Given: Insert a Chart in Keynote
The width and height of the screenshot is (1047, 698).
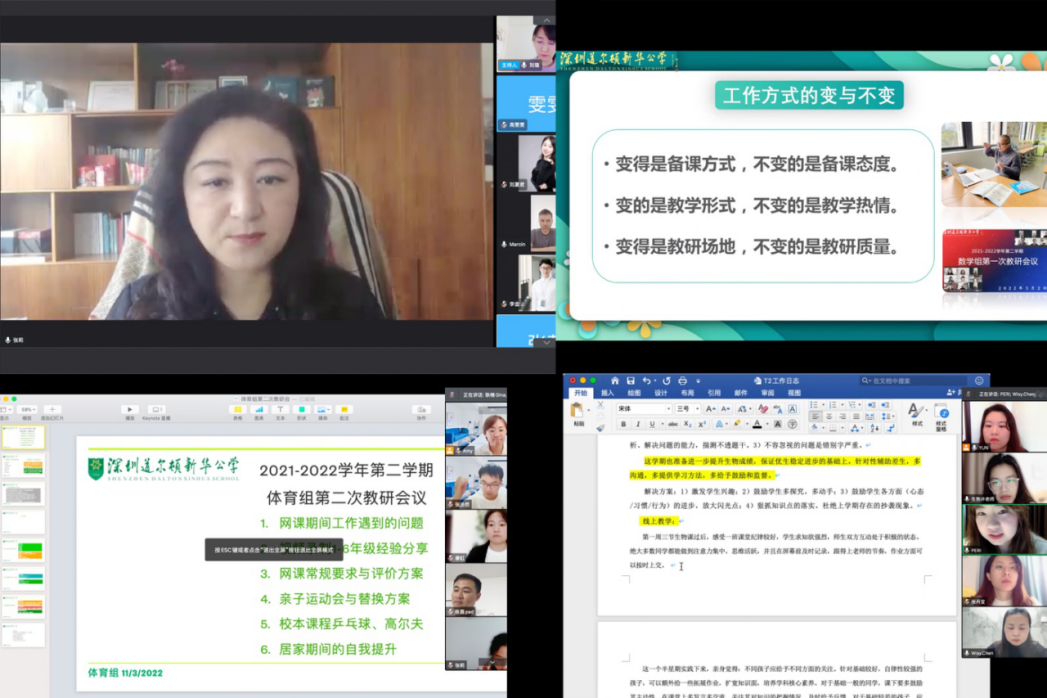Looking at the screenshot, I should click(259, 409).
